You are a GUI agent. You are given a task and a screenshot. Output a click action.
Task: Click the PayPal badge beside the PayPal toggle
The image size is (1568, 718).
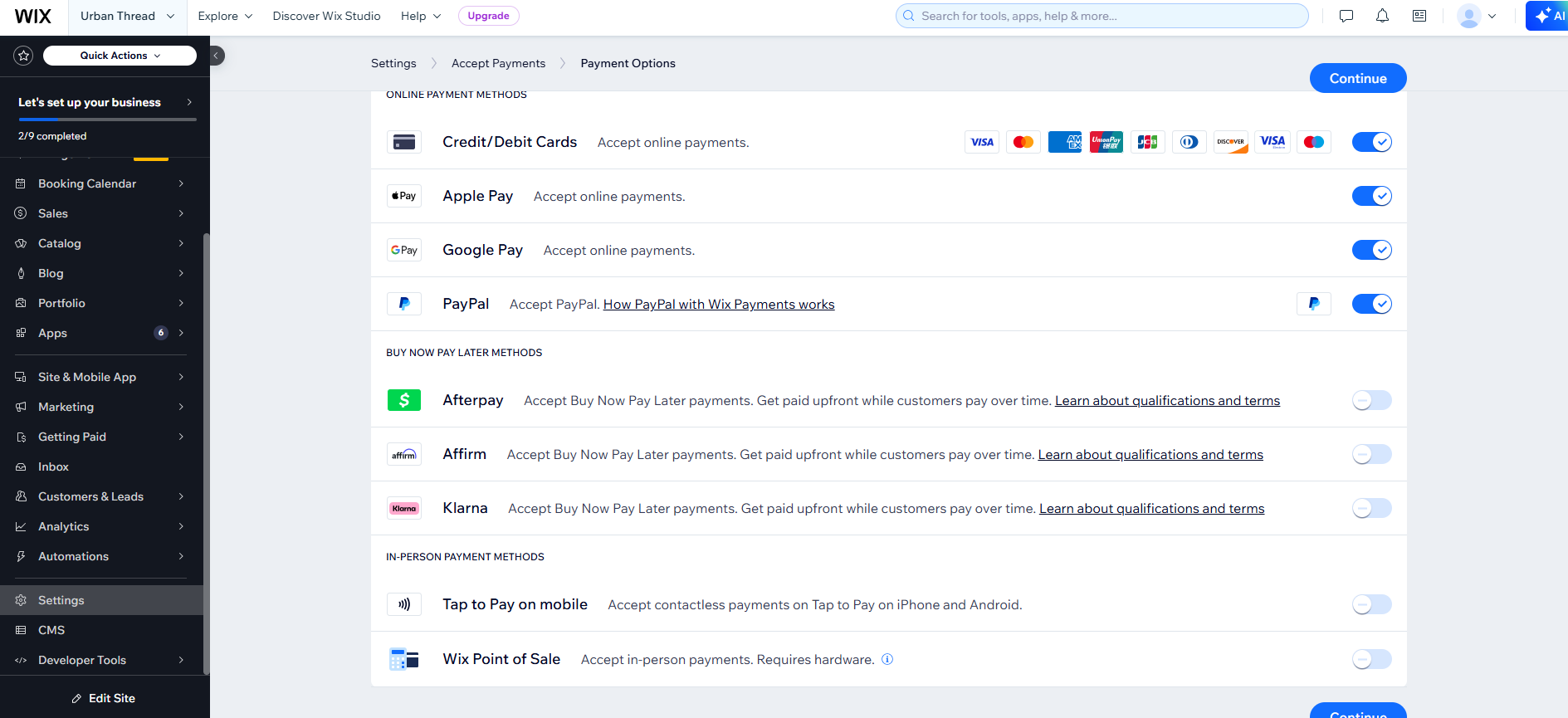(1314, 304)
